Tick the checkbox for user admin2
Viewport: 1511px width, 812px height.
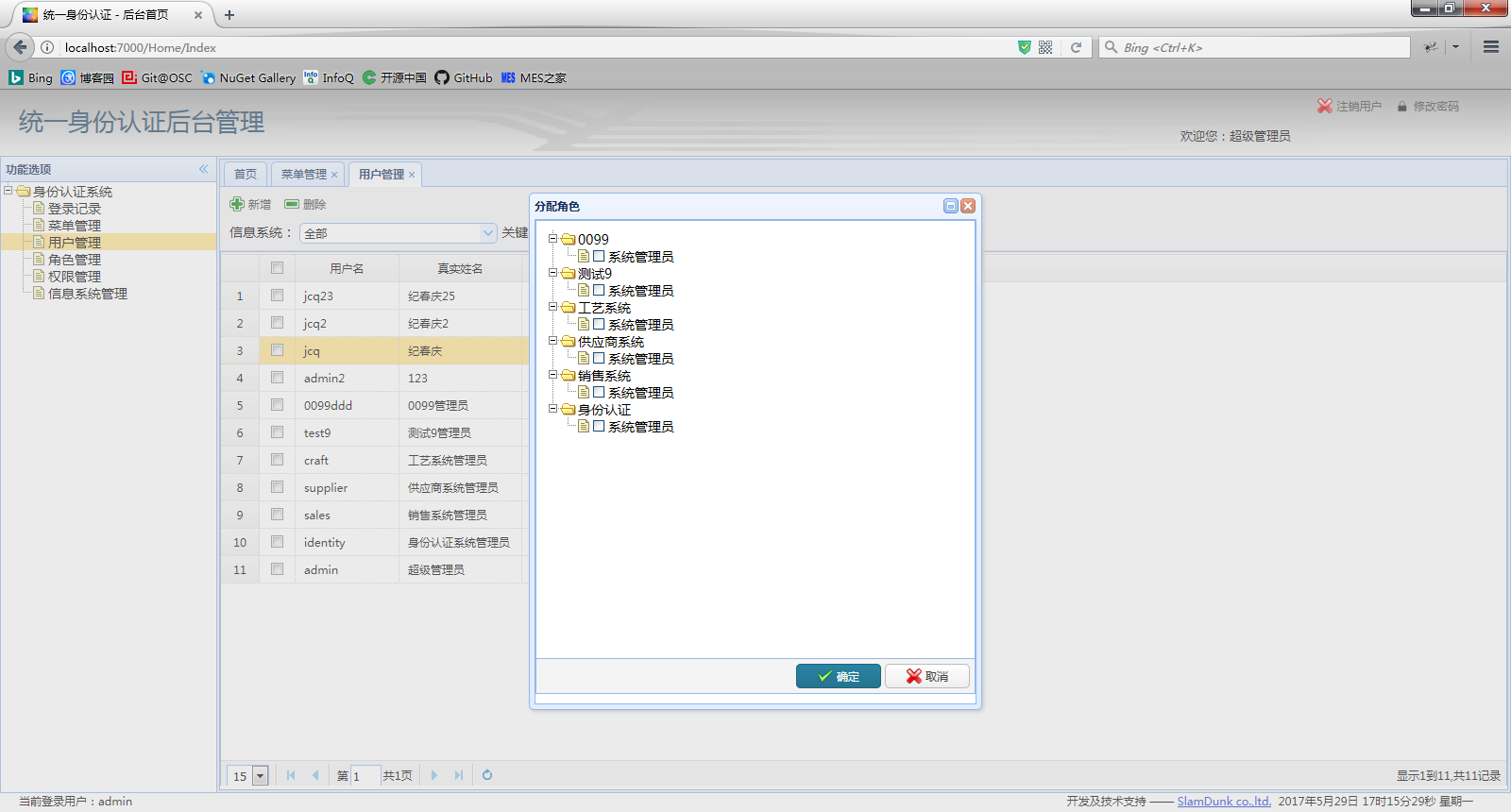point(277,378)
